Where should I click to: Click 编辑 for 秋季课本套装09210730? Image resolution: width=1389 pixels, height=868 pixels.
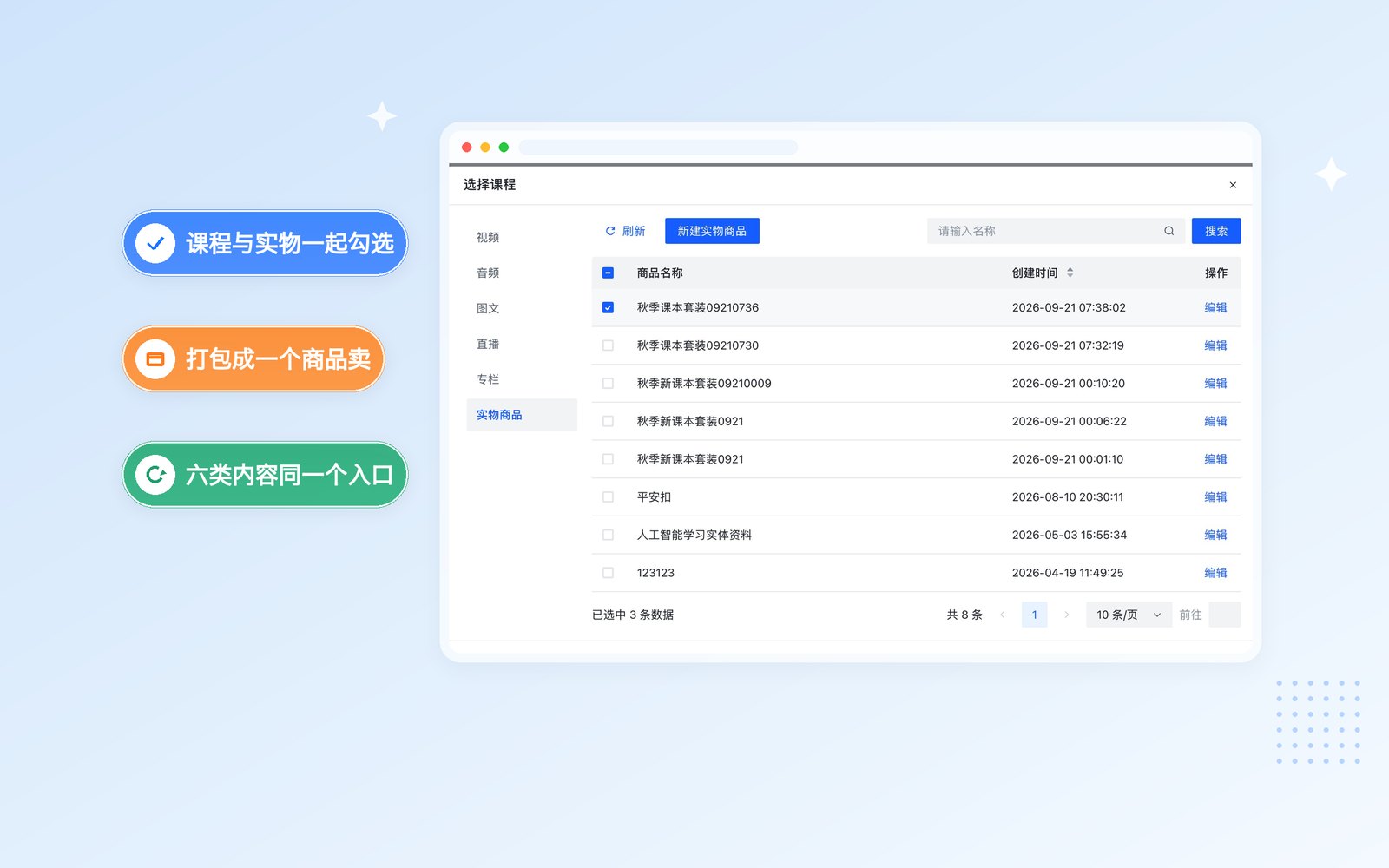click(1215, 345)
